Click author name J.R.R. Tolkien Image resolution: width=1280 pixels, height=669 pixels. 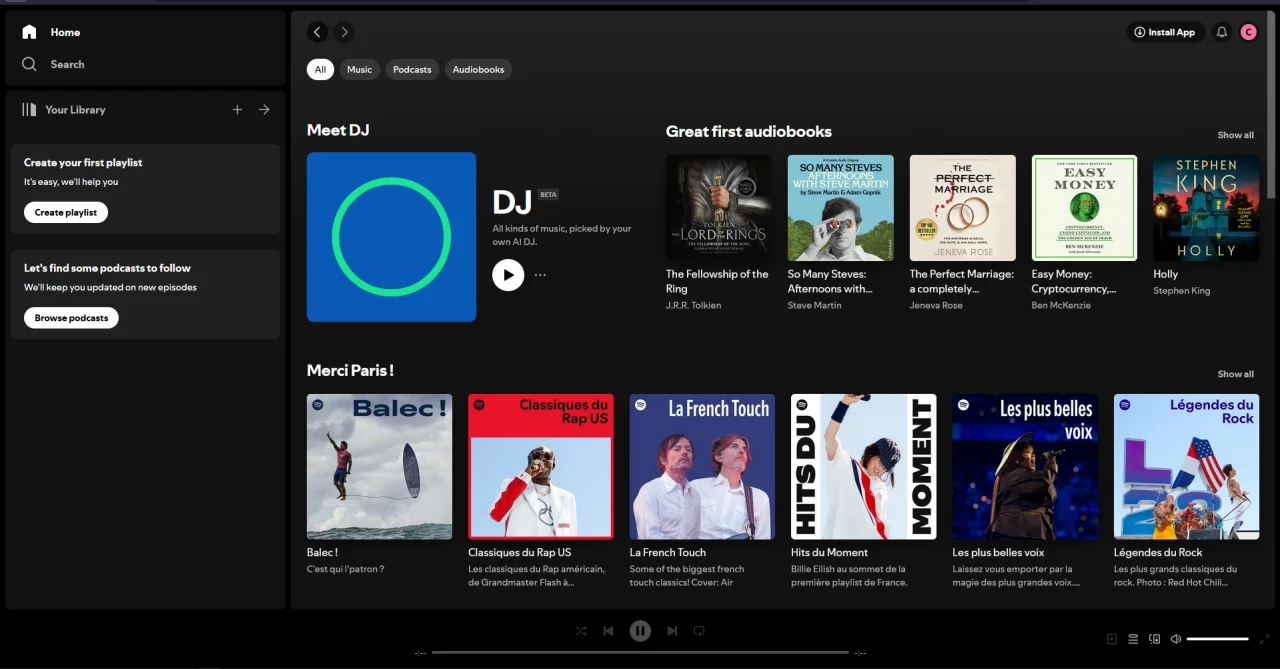[x=691, y=305]
